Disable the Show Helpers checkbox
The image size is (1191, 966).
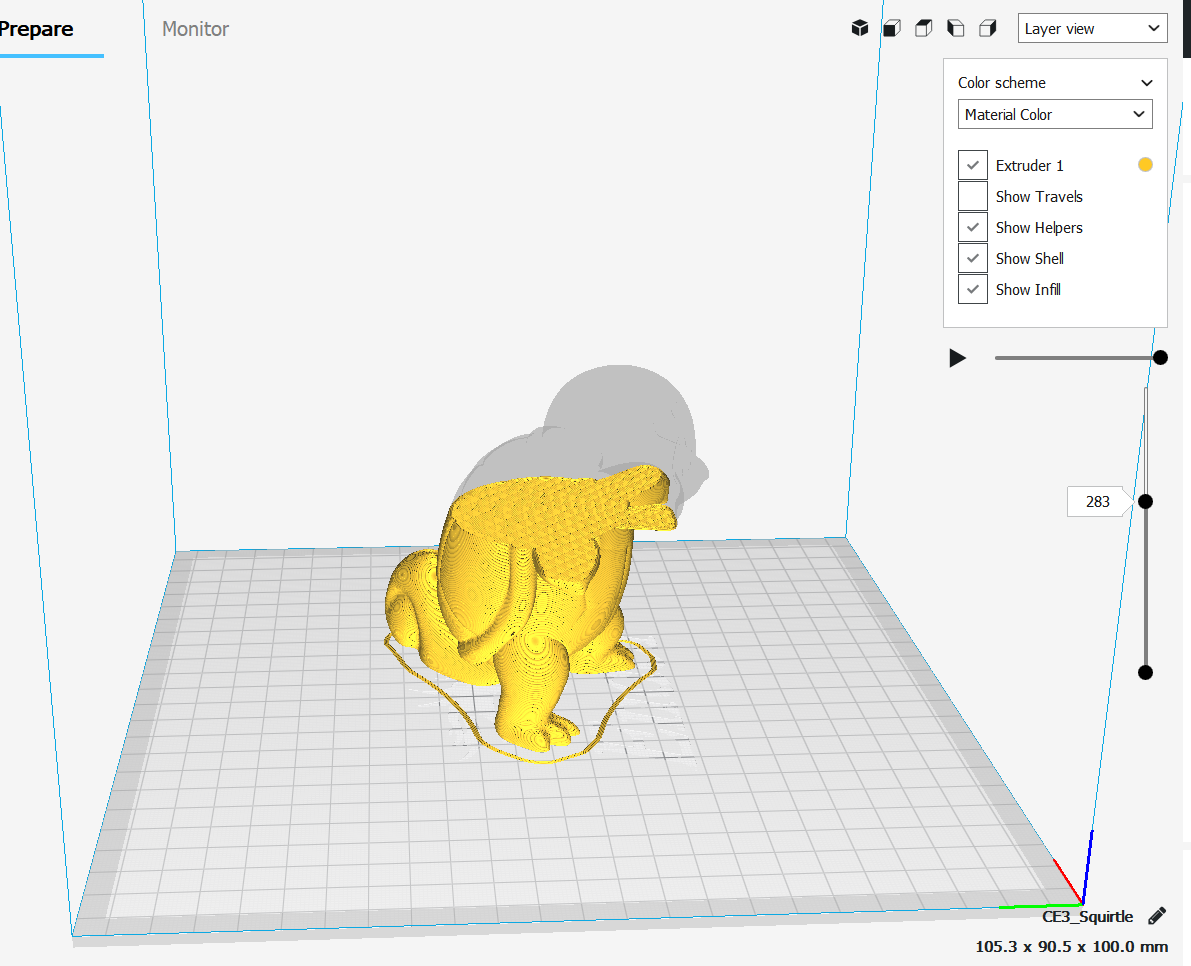click(x=972, y=227)
